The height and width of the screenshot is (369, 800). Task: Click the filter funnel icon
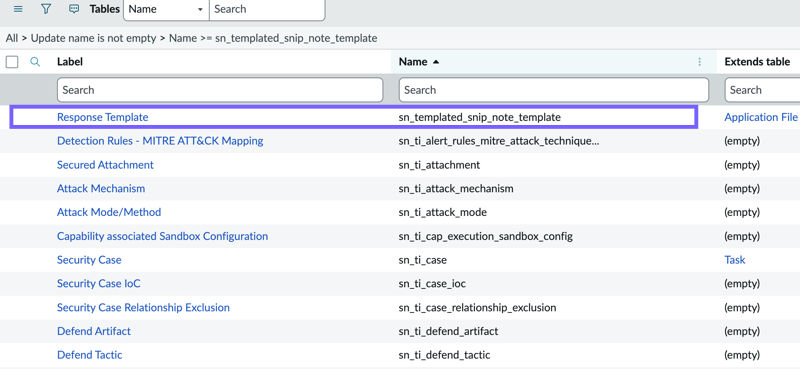[46, 9]
